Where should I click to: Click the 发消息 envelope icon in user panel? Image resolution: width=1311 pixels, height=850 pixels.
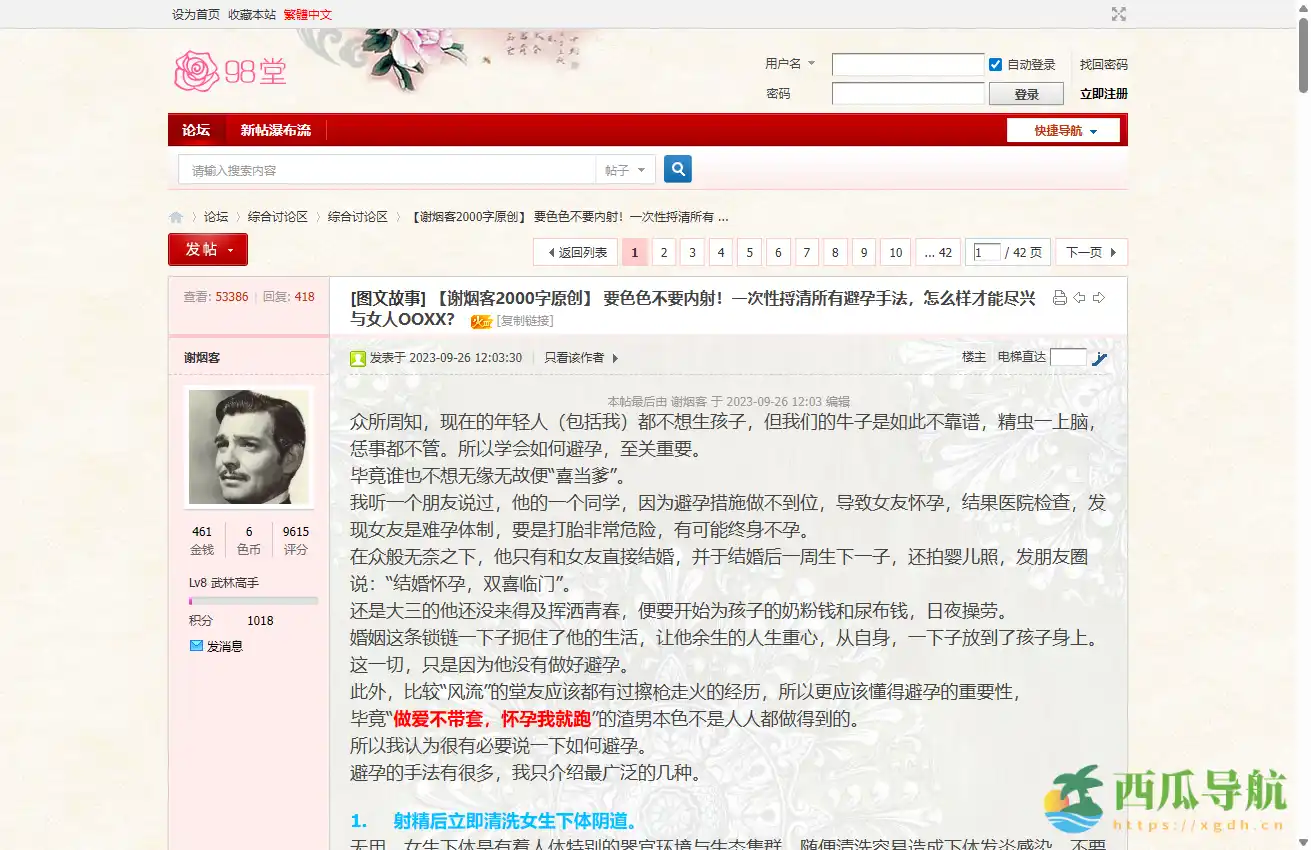[196, 645]
